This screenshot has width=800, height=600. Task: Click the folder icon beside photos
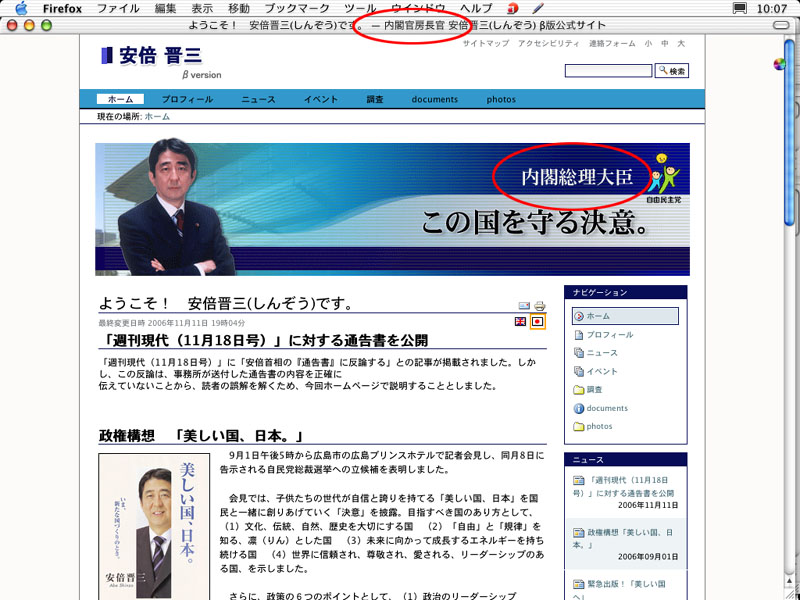[579, 427]
